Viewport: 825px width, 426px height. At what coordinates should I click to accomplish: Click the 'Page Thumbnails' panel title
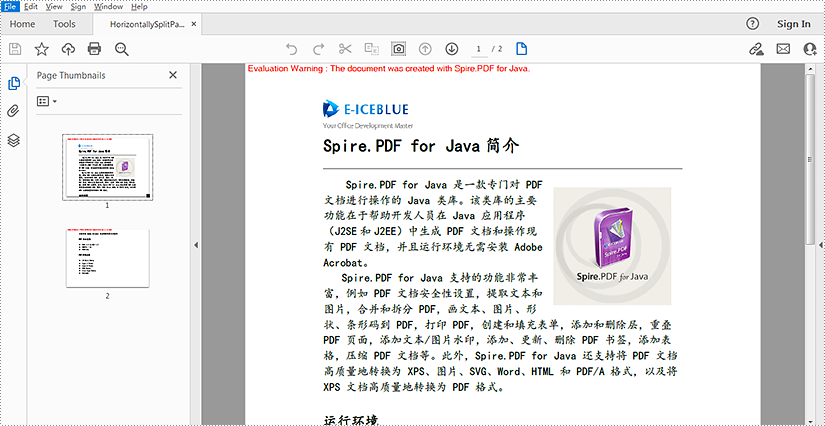click(71, 75)
